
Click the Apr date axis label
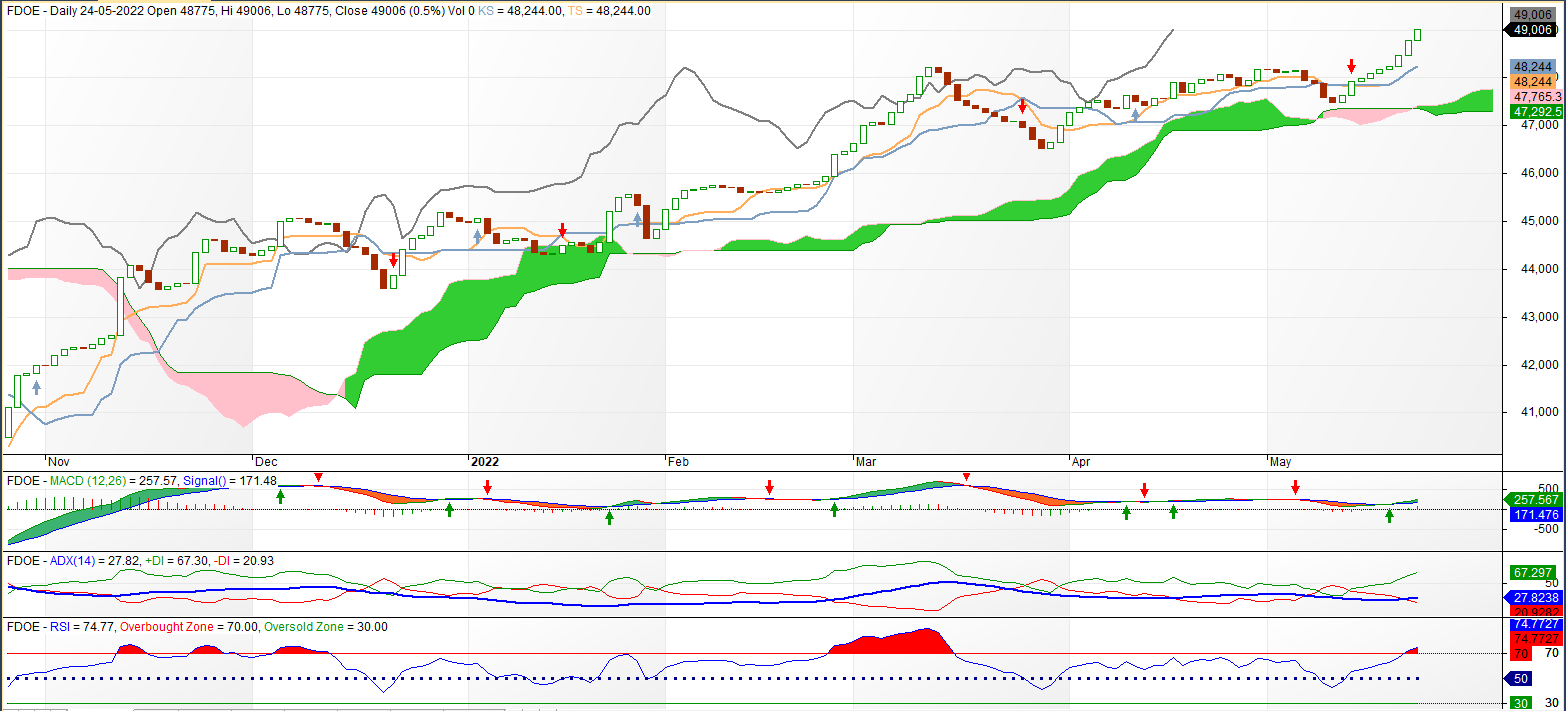1081,462
